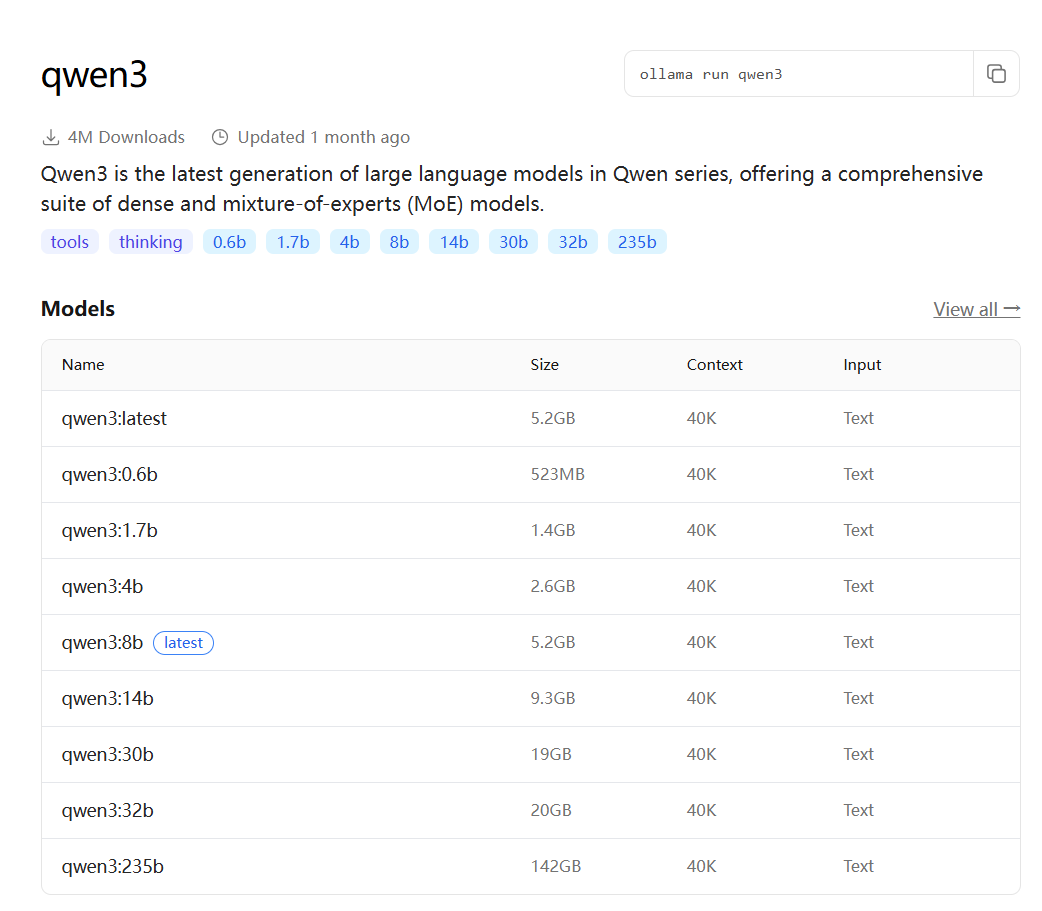Viewport: 1042px width, 911px height.
Task: Click the Context column header
Action: coord(714,365)
